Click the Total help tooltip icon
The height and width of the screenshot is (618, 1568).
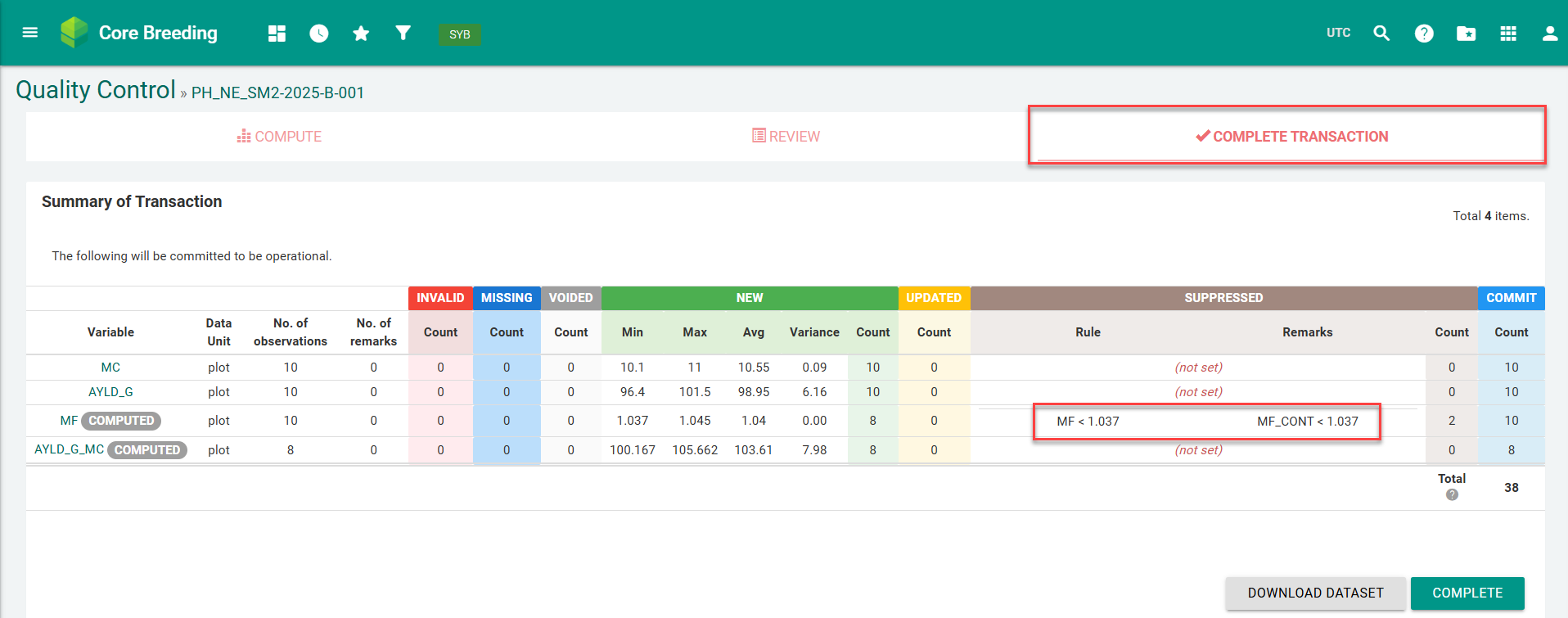click(x=1452, y=495)
